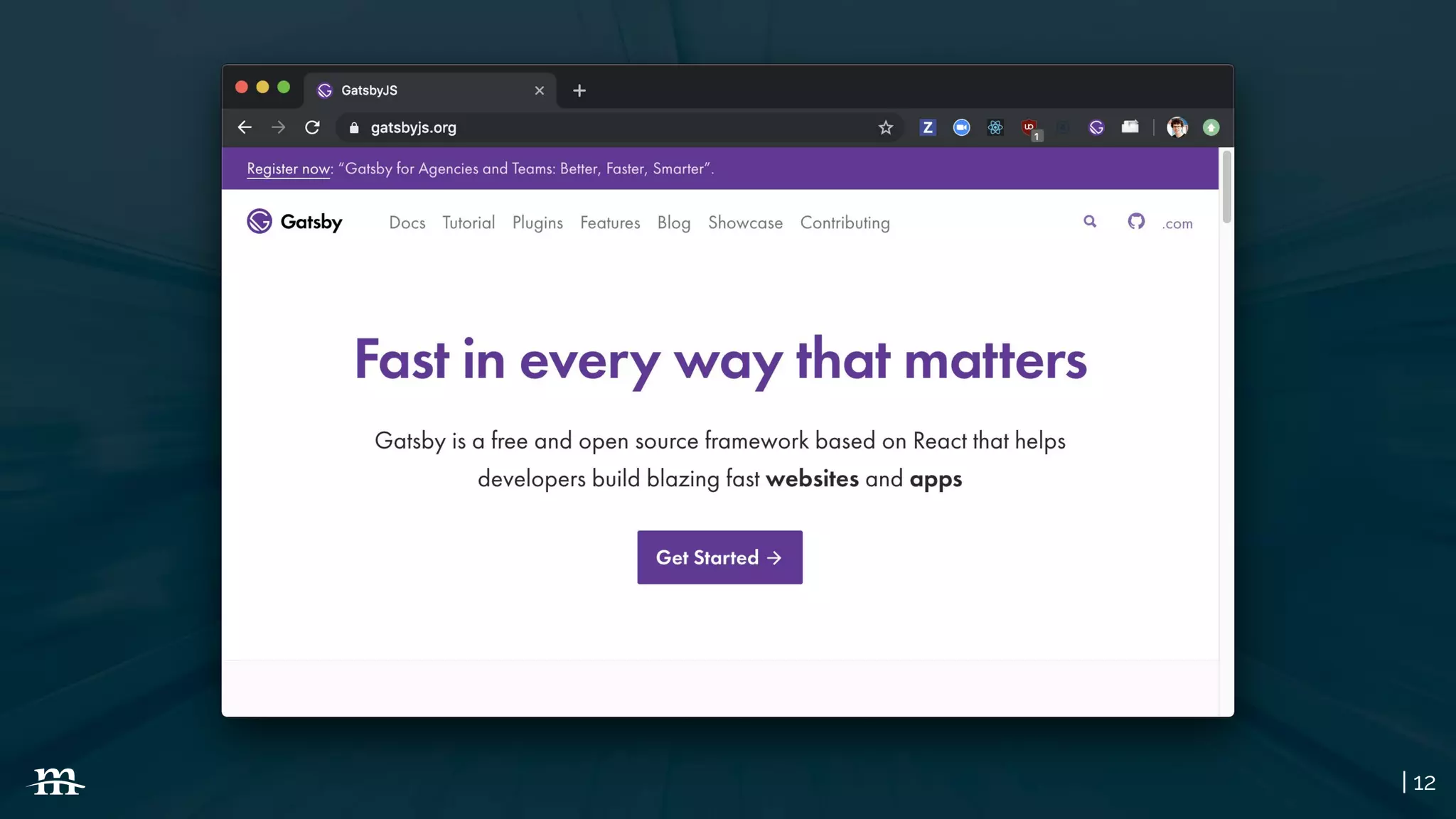Viewport: 1456px width, 819px height.
Task: Open React Developer Tools extension
Action: click(x=995, y=127)
